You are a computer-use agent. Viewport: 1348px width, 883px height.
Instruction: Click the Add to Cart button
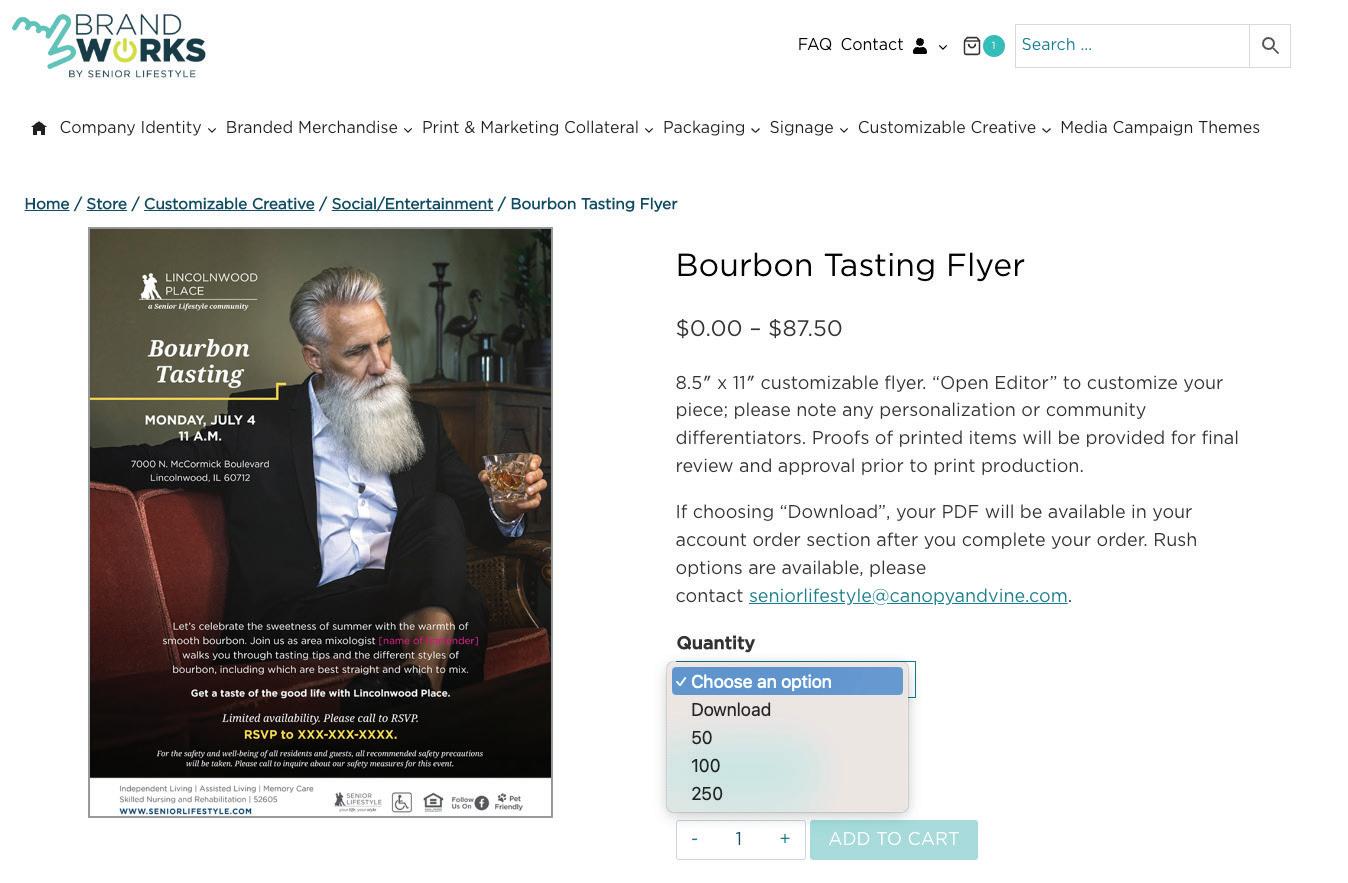click(894, 839)
